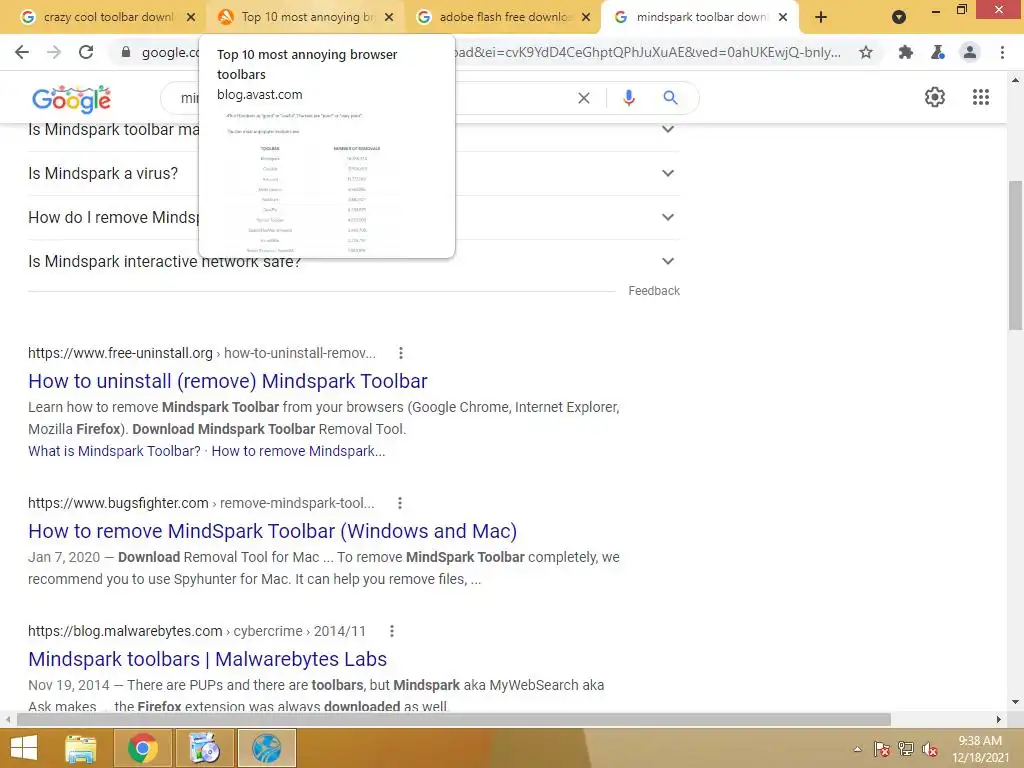The width and height of the screenshot is (1024, 768).
Task: Click the free-uninstall.org URL text
Action: (x=202, y=353)
